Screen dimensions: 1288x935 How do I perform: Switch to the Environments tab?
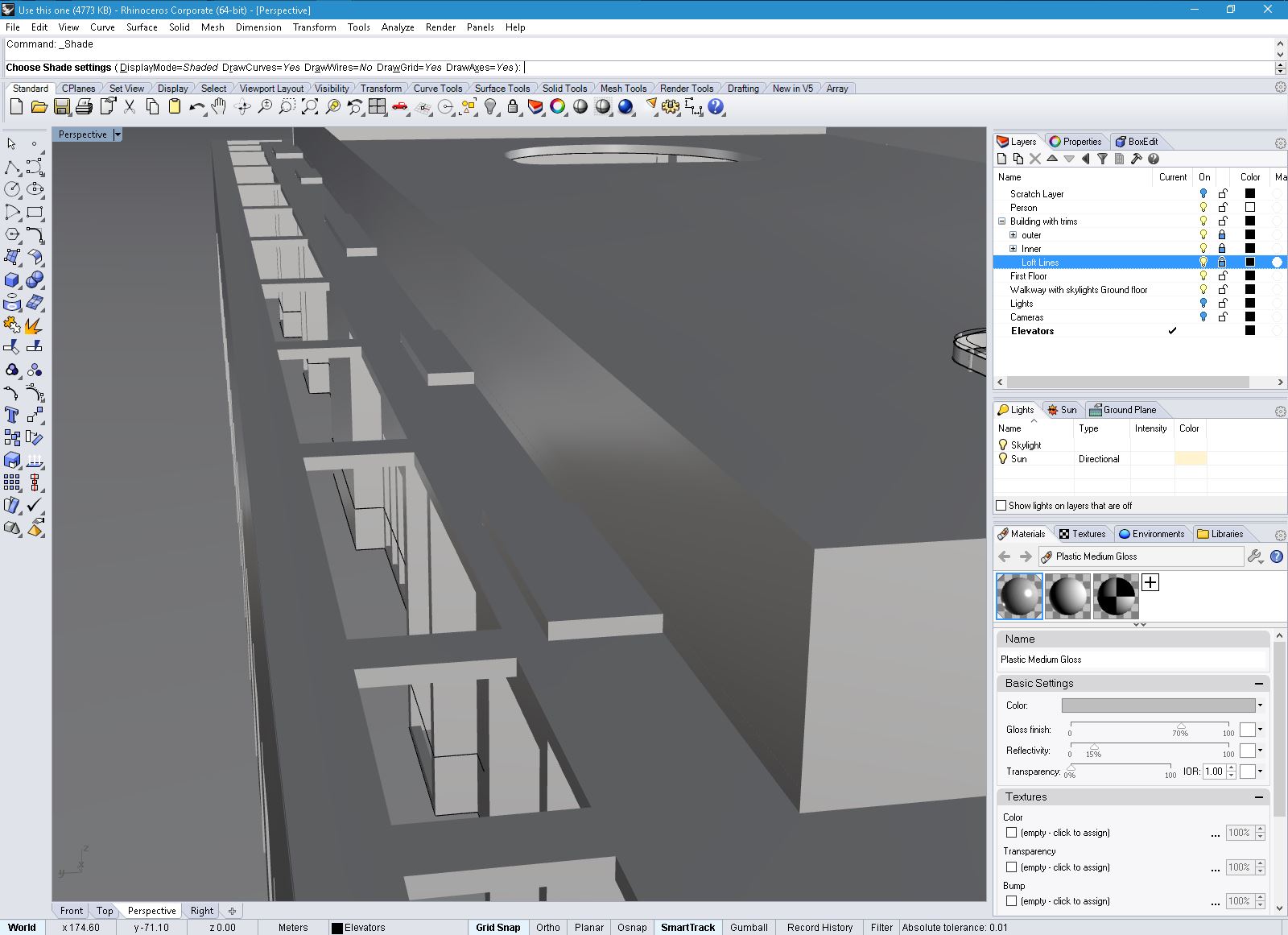(1152, 534)
